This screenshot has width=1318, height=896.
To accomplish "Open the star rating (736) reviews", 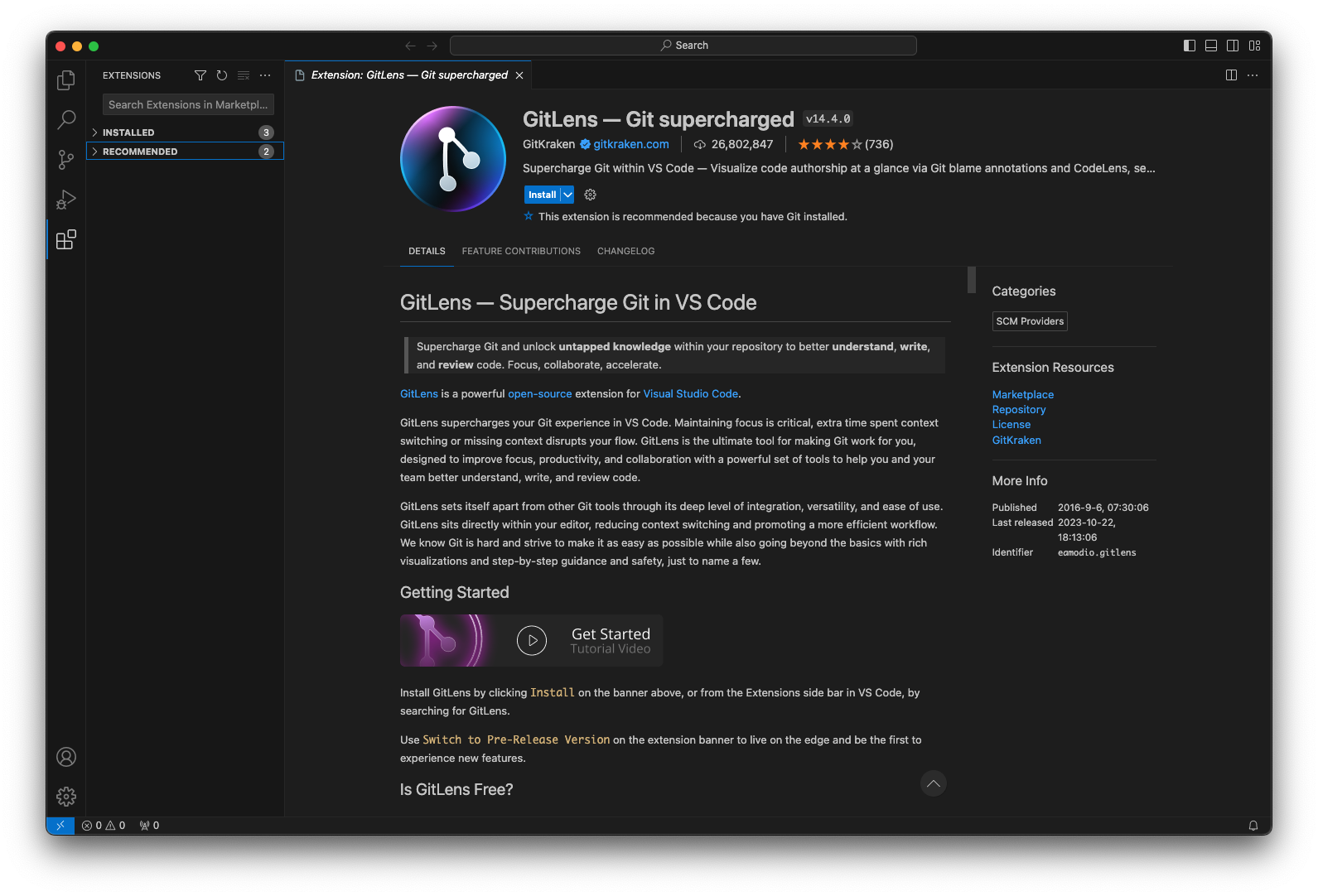I will tap(845, 144).
